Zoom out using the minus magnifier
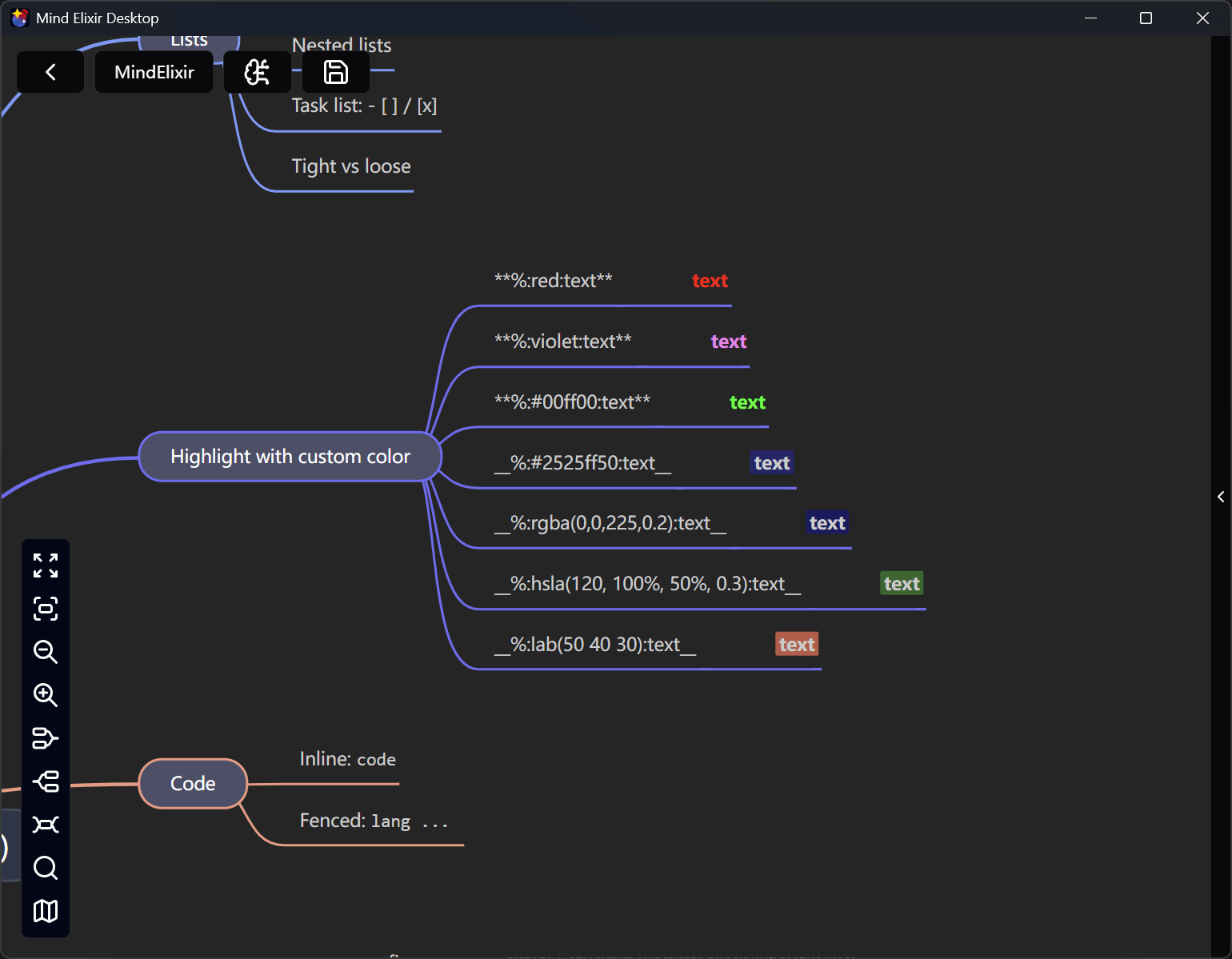This screenshot has width=1232, height=959. (x=46, y=652)
